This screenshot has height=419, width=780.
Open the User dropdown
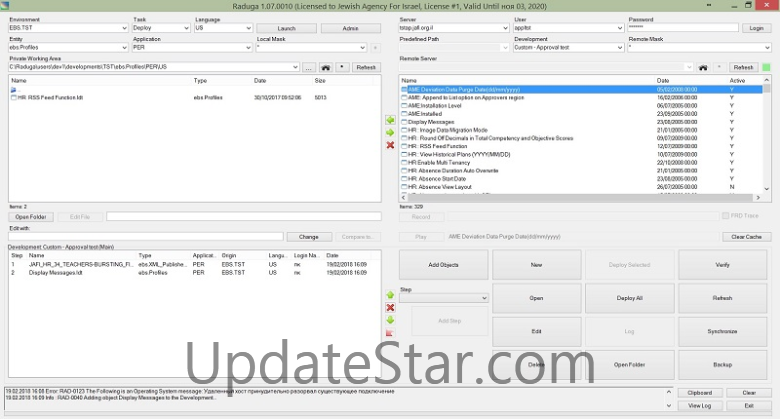click(x=569, y=28)
